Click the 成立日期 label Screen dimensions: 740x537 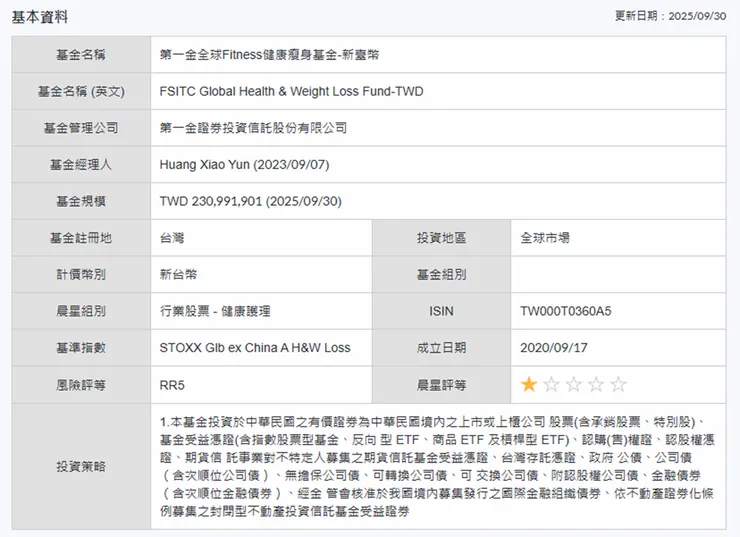click(x=441, y=348)
